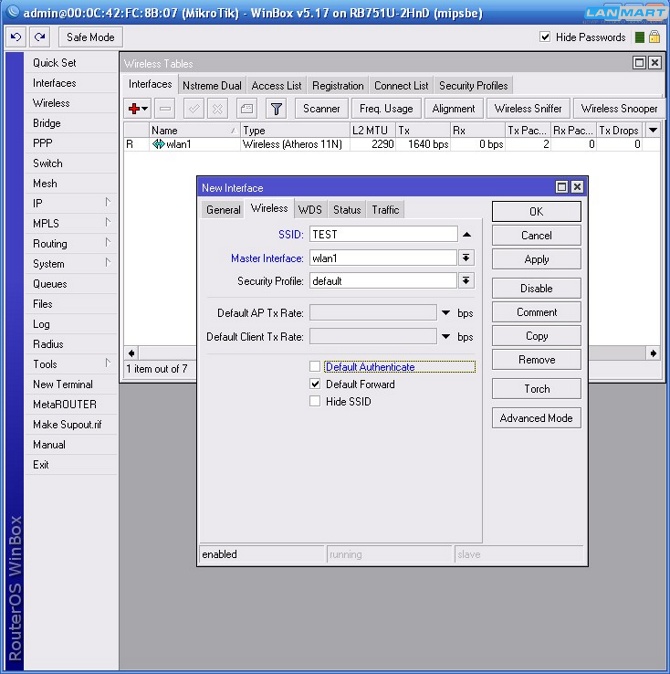This screenshot has width=670, height=674.
Task: Click the Filter funnel icon
Action: [x=276, y=109]
